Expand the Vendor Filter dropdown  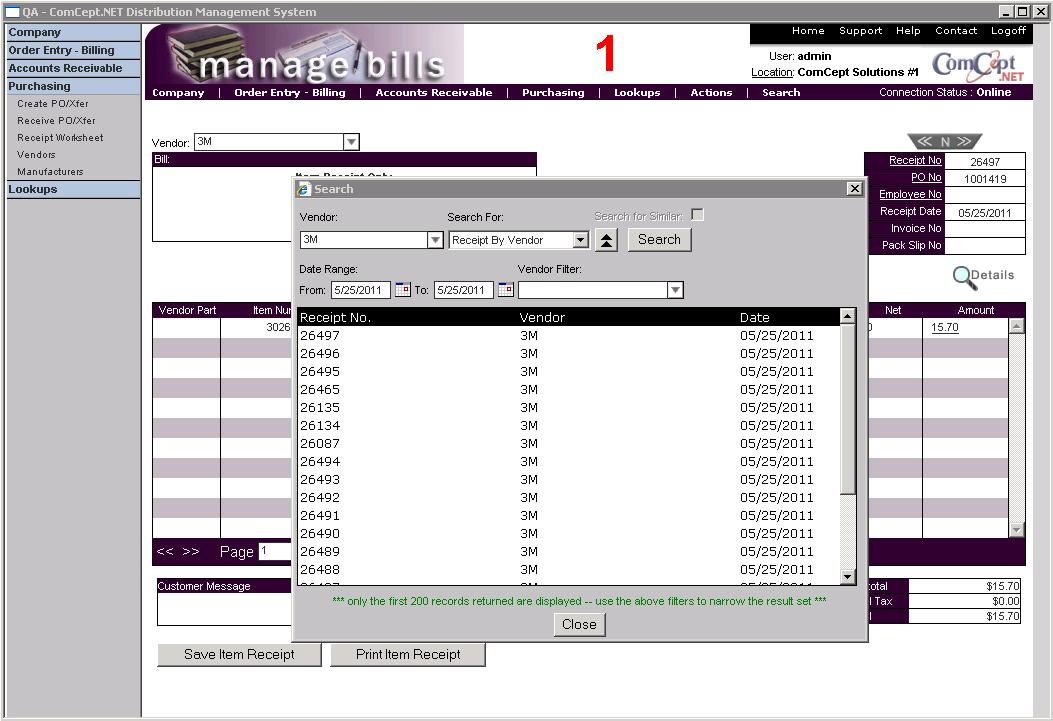click(x=675, y=290)
